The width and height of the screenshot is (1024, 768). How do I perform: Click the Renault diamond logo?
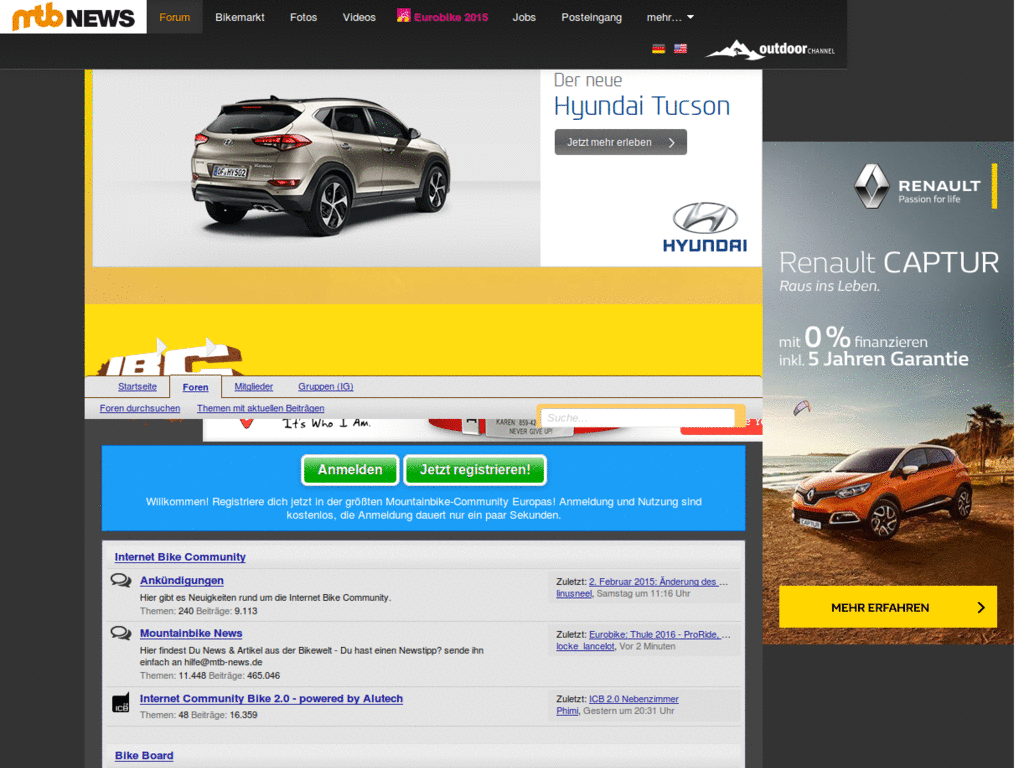(872, 186)
